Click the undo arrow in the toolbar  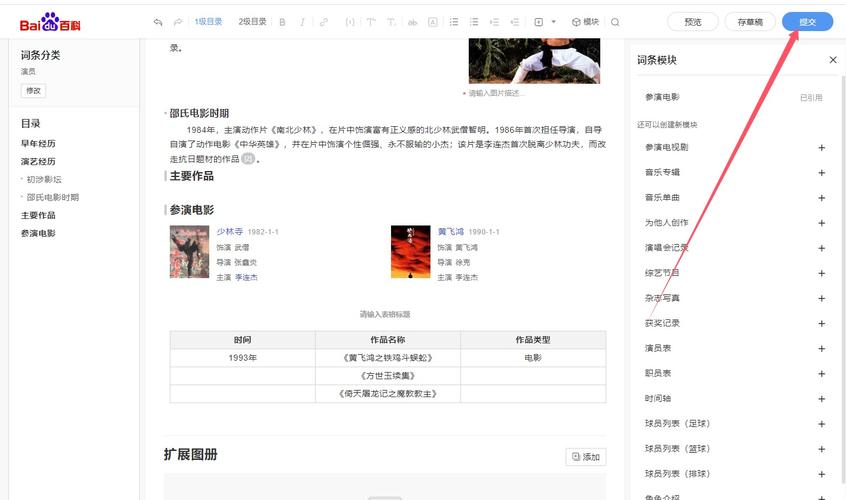pos(158,22)
